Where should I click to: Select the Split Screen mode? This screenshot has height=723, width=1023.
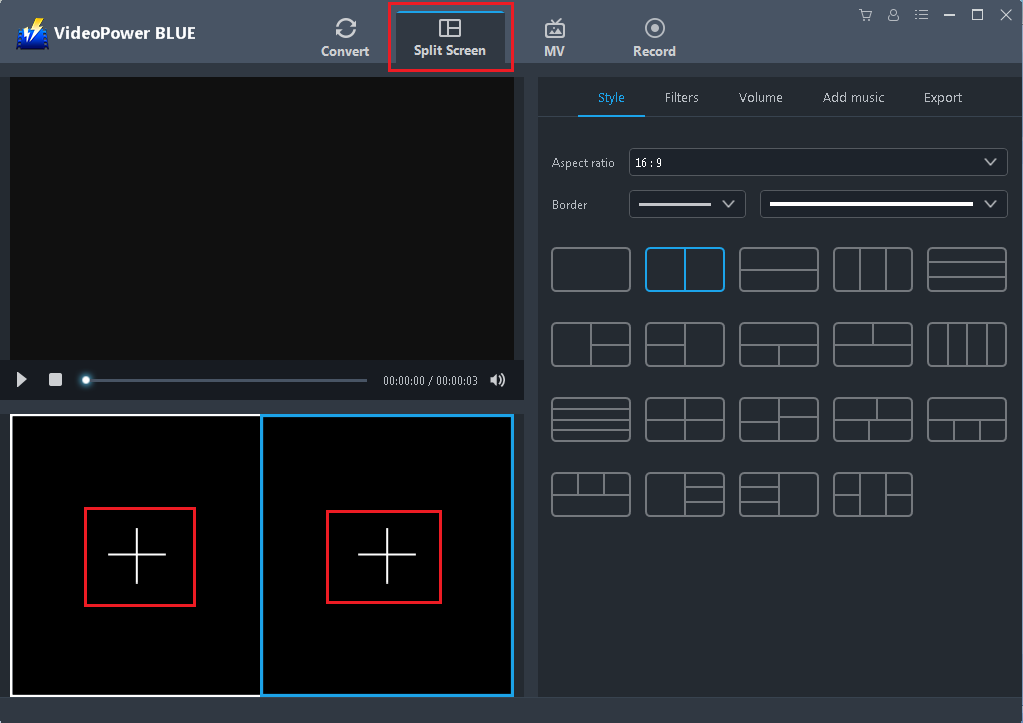[x=450, y=36]
